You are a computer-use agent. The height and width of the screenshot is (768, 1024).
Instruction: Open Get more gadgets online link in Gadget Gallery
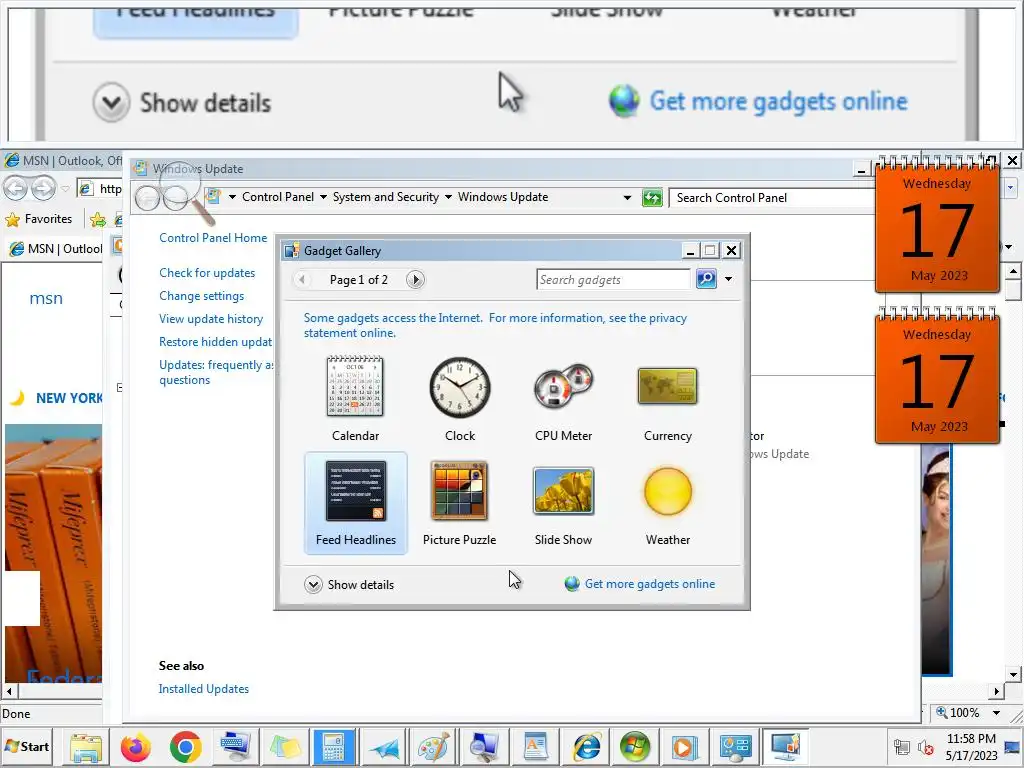pyautogui.click(x=640, y=584)
